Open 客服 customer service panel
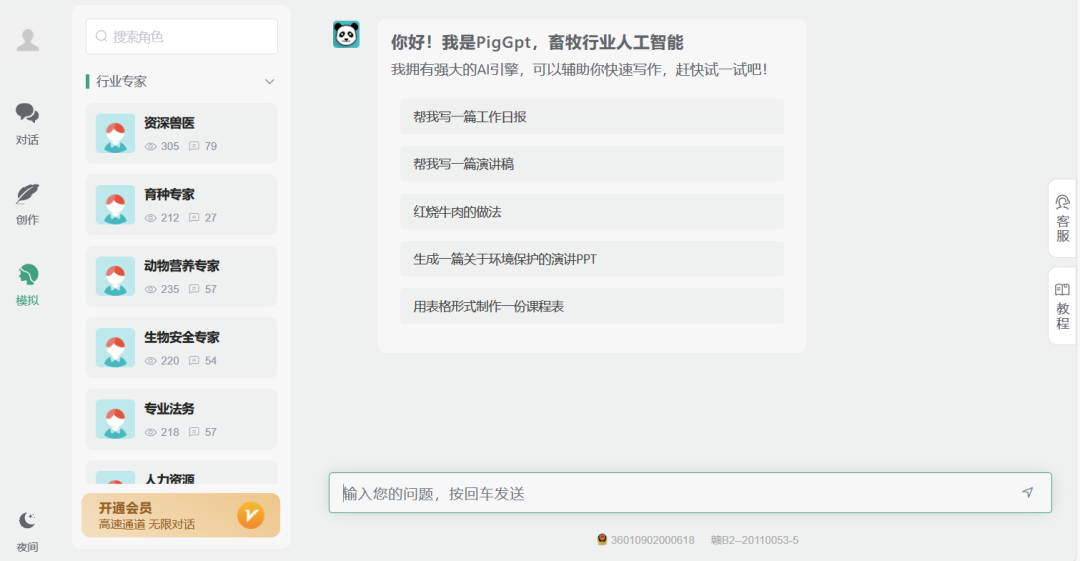 [1062, 218]
